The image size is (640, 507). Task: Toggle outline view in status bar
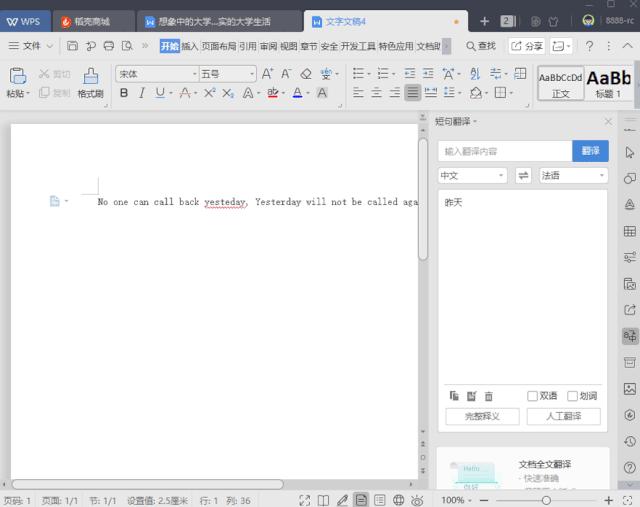coord(380,500)
